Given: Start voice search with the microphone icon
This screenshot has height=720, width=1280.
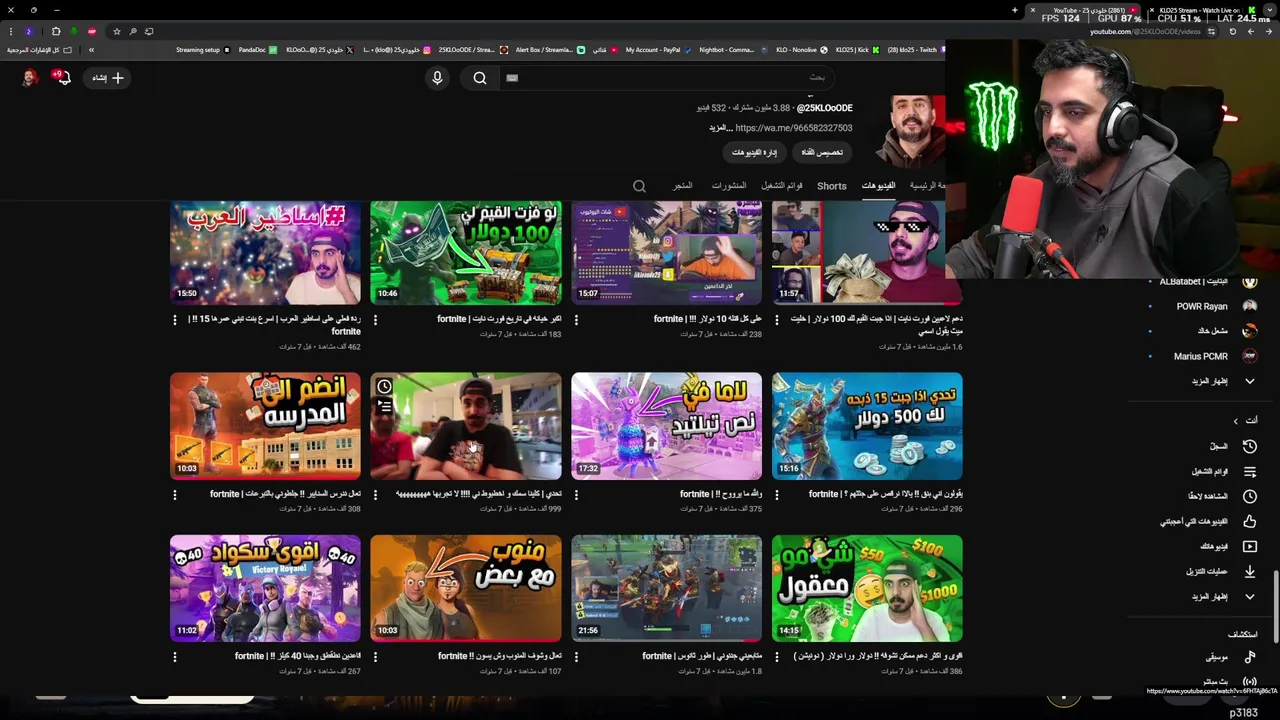Looking at the screenshot, I should tap(437, 78).
